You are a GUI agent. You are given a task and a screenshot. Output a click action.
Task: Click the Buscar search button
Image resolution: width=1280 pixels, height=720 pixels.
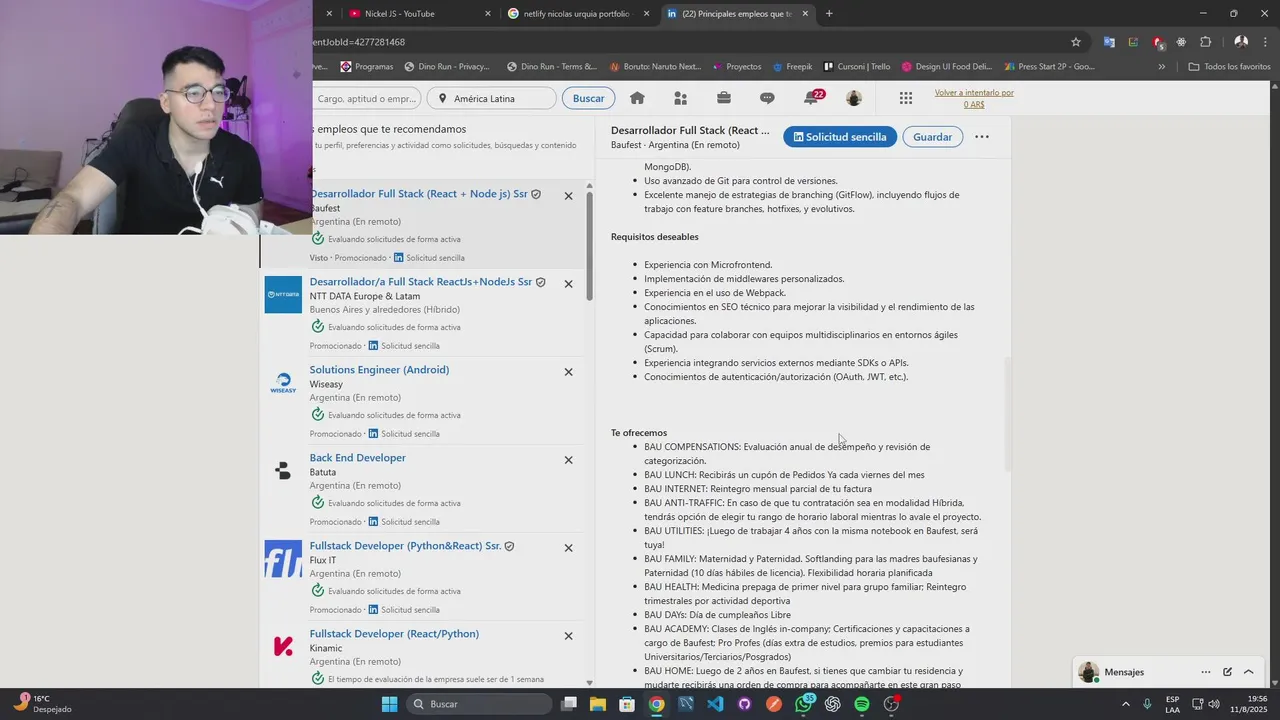click(588, 98)
